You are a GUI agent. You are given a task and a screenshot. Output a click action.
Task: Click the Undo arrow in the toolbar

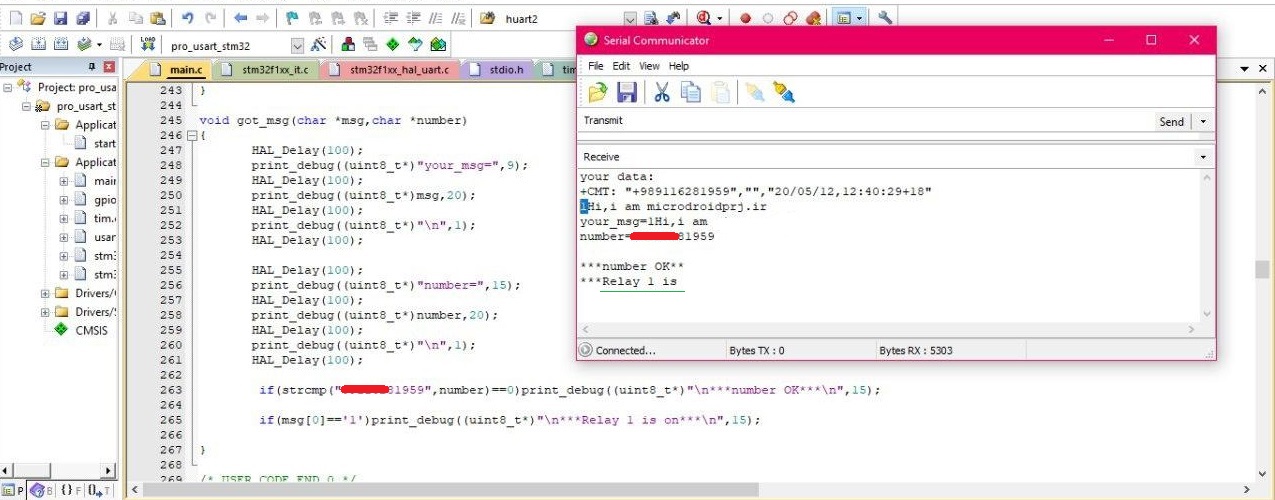click(188, 18)
